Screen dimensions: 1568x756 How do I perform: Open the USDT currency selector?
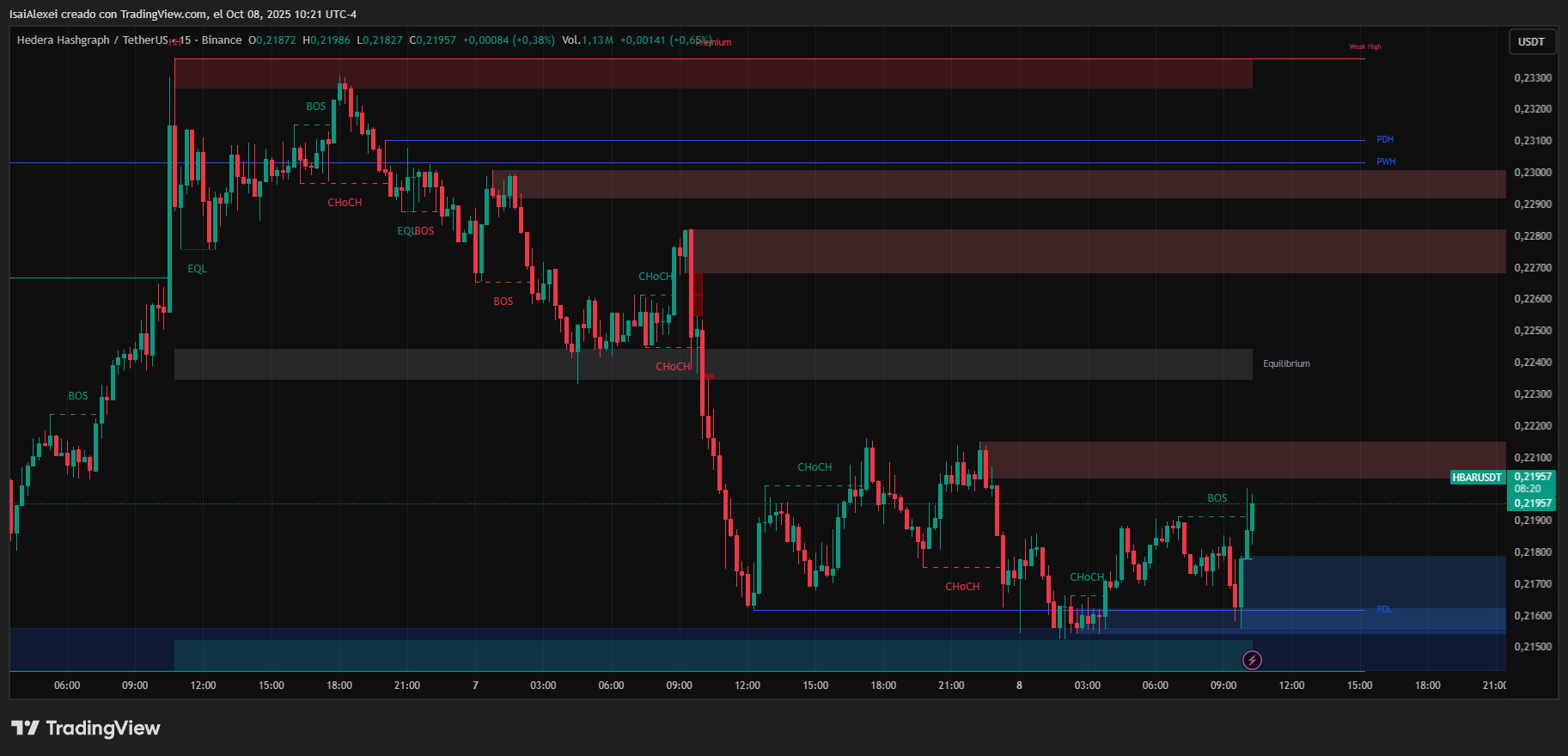coord(1531,42)
